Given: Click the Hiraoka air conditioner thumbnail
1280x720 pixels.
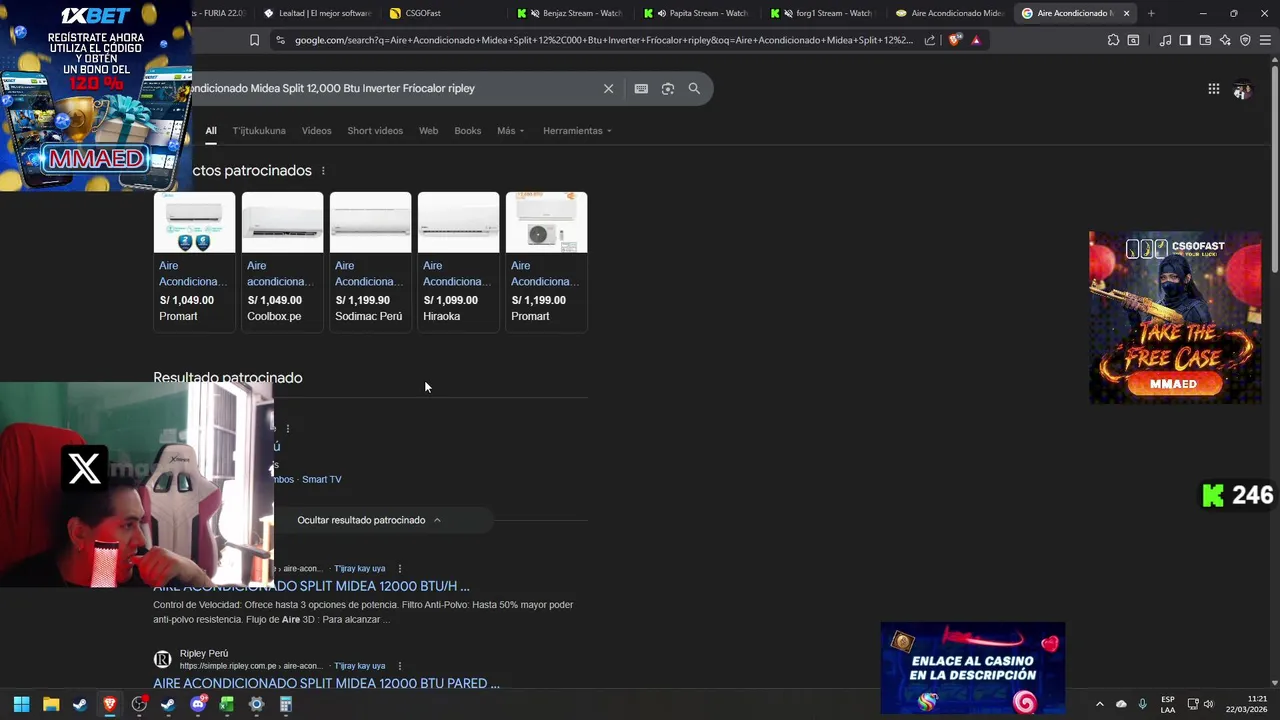Looking at the screenshot, I should [x=458, y=222].
